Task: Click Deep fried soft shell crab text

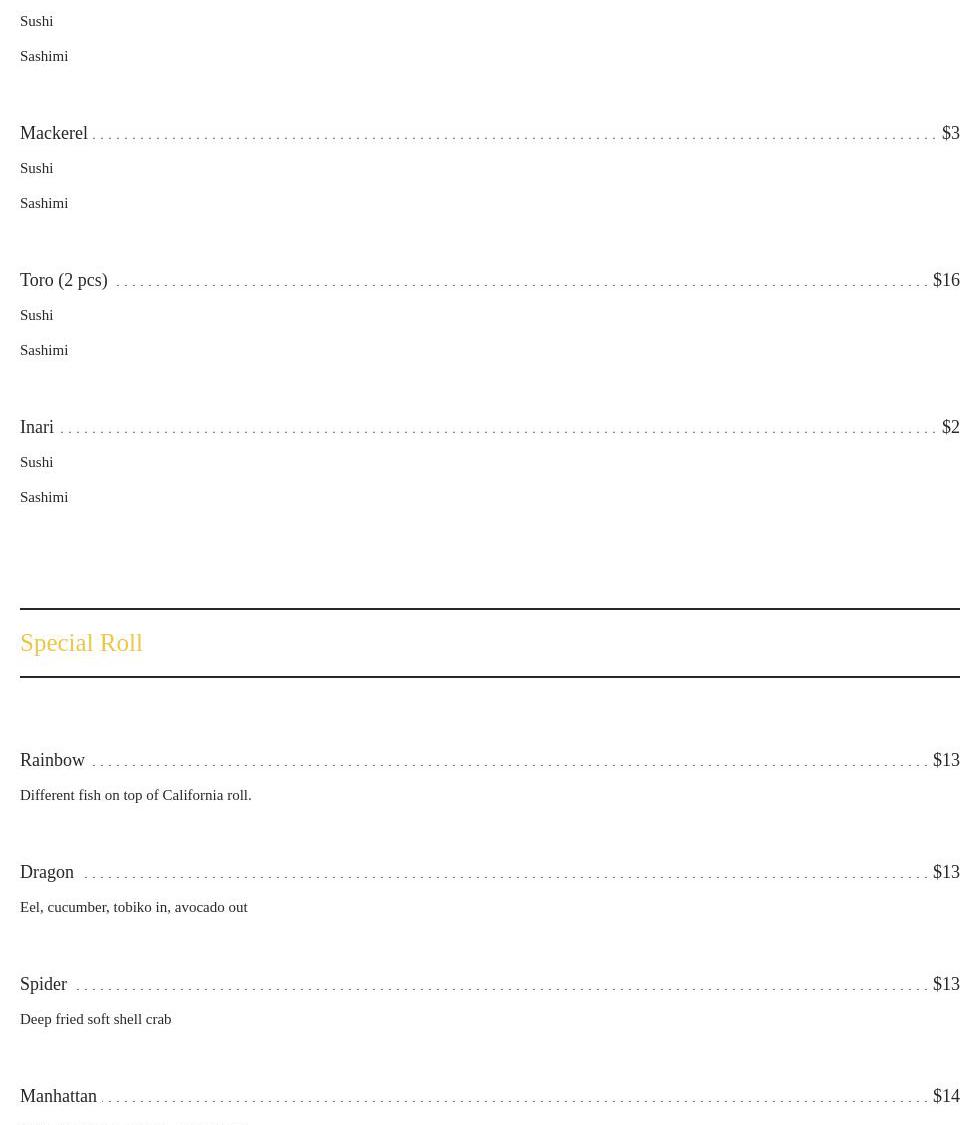Action: pos(96,1019)
